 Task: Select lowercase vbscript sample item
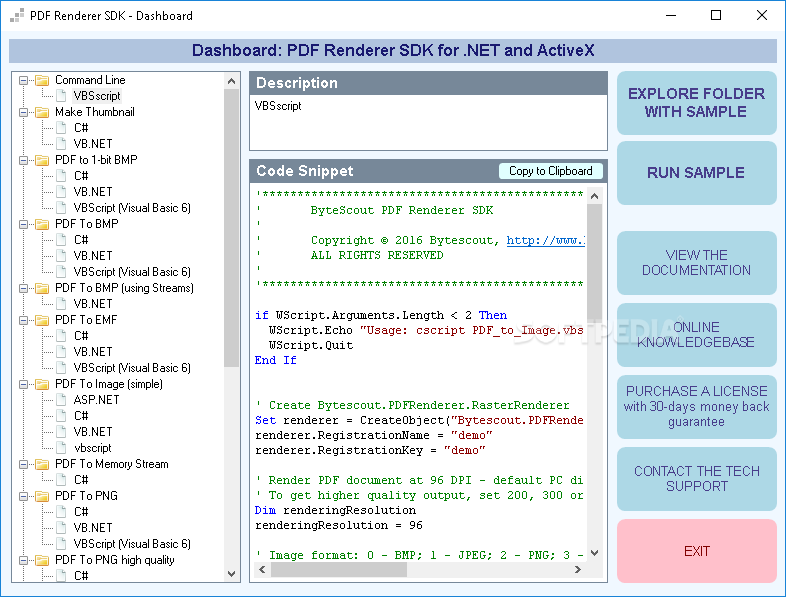pos(93,448)
